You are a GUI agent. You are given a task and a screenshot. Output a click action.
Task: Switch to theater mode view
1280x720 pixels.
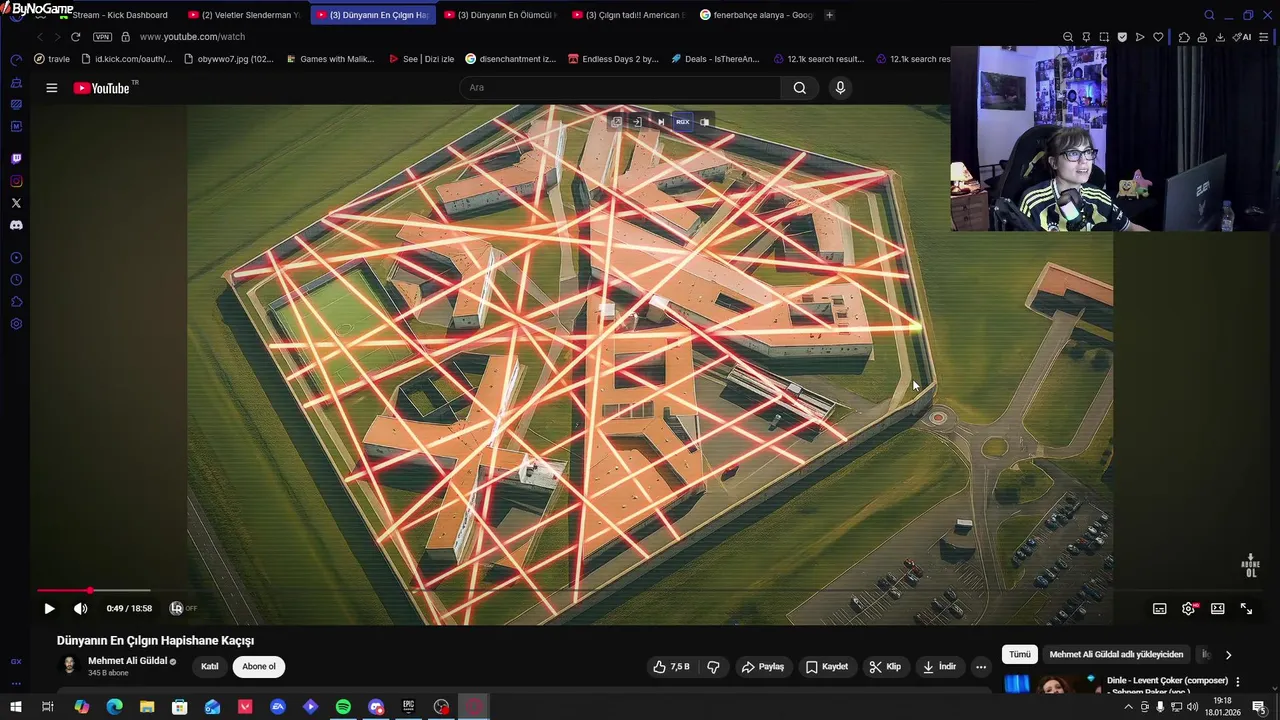pos(1218,608)
